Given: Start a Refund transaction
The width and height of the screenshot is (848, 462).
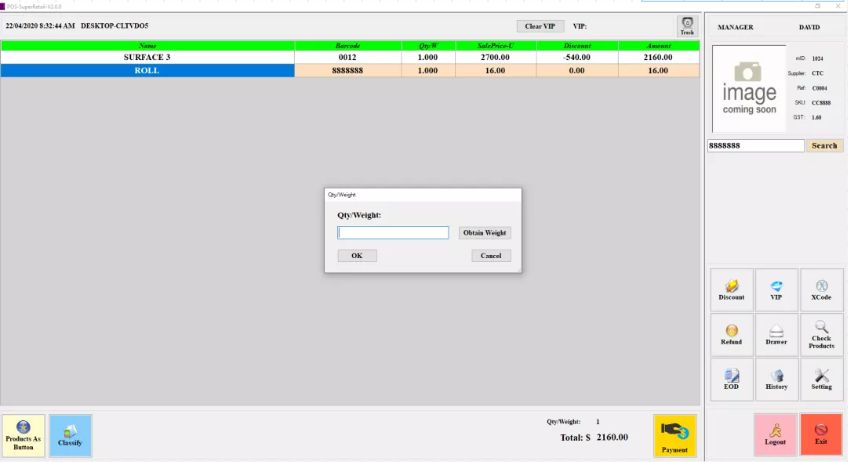Looking at the screenshot, I should click(731, 334).
